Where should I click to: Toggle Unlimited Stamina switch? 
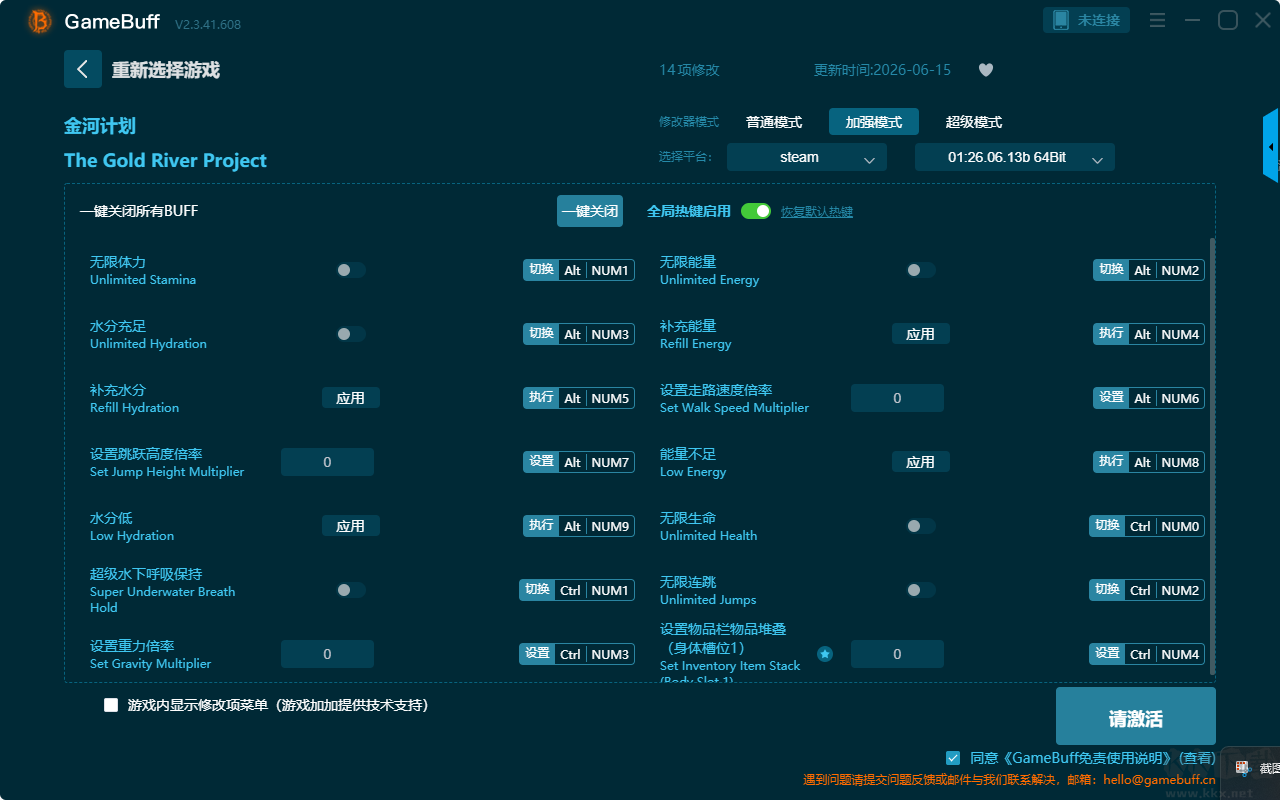click(351, 270)
